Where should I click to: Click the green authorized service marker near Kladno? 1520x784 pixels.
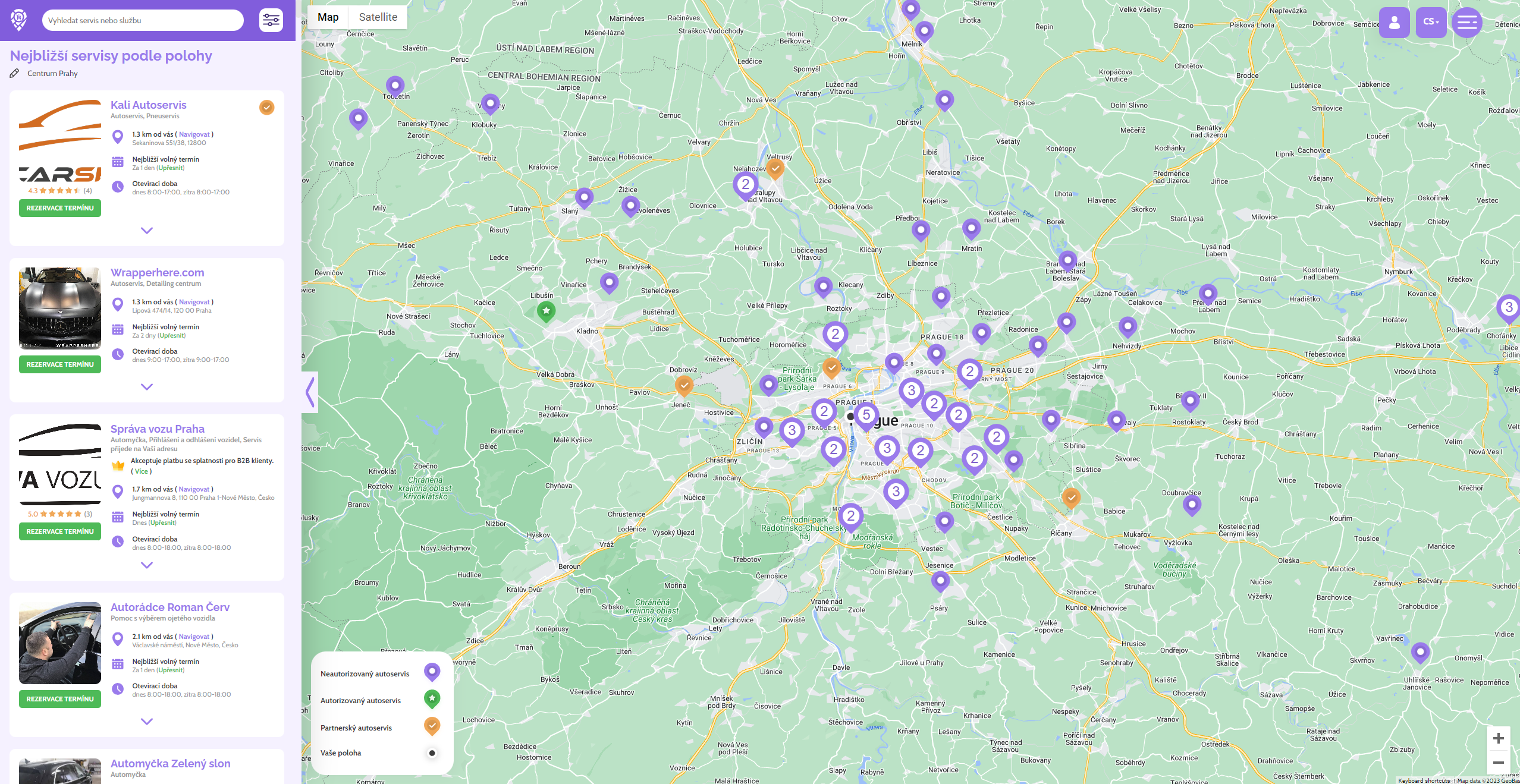546,311
